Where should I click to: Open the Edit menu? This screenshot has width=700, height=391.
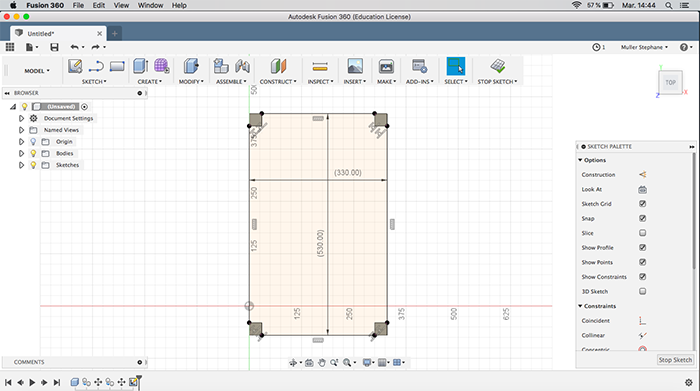(x=99, y=5)
